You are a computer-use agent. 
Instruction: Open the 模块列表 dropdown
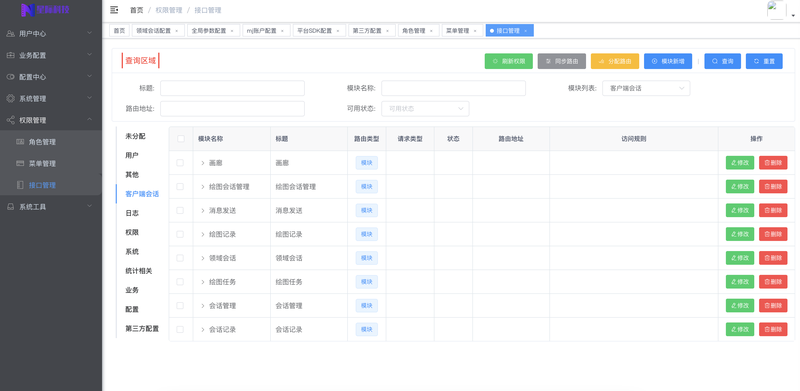pos(646,88)
